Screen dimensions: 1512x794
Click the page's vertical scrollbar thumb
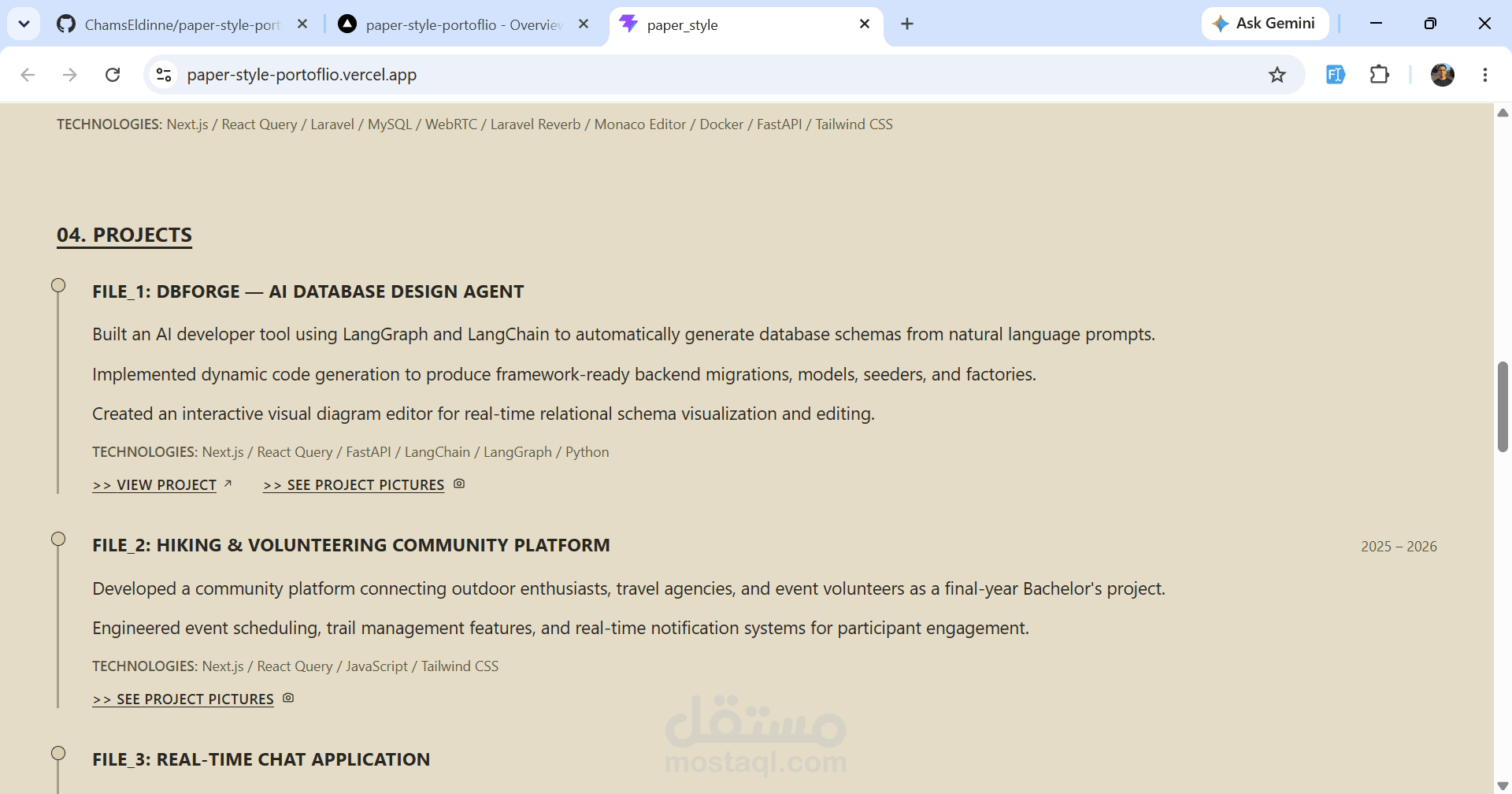coord(1503,407)
